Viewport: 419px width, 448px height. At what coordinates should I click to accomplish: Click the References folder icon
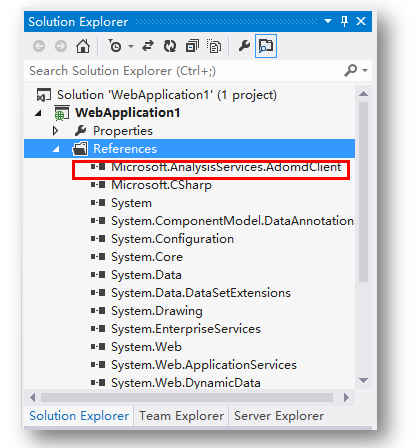[x=80, y=149]
